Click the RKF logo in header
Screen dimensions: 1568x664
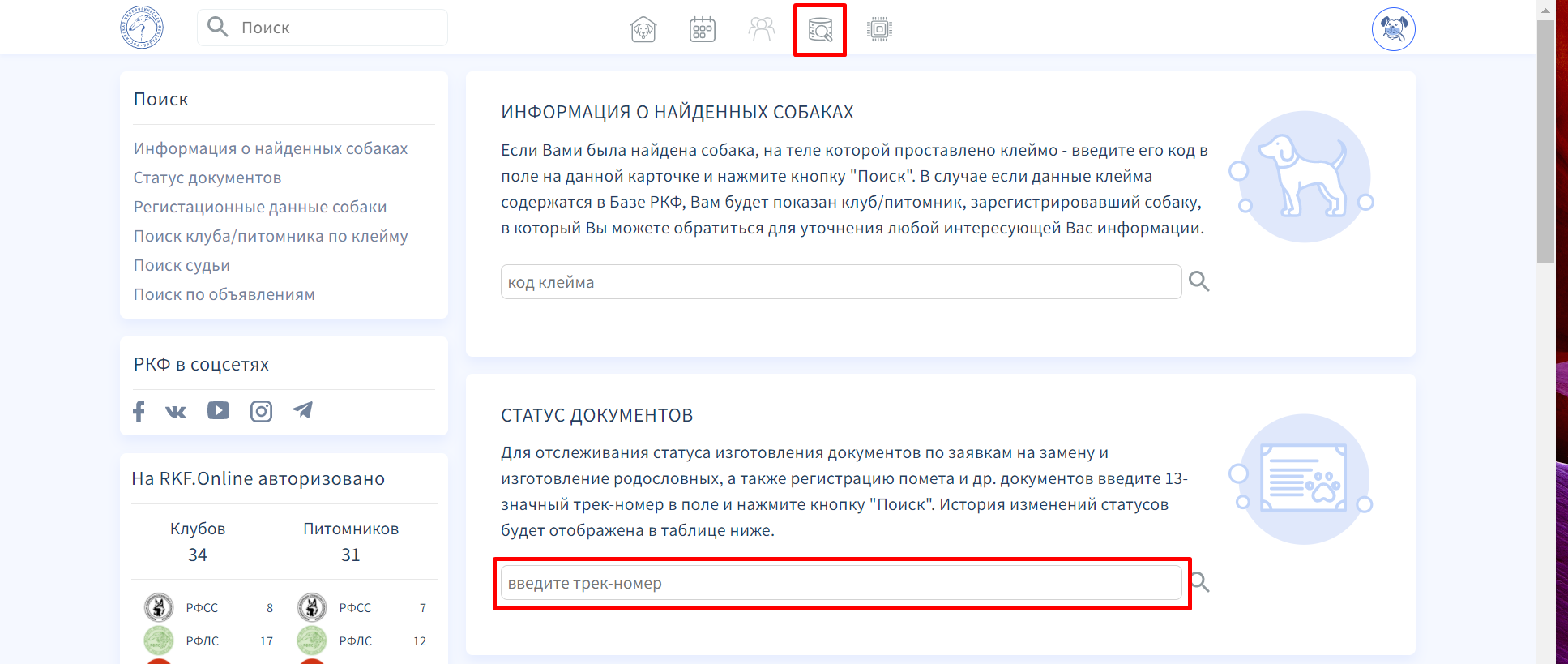point(142,28)
